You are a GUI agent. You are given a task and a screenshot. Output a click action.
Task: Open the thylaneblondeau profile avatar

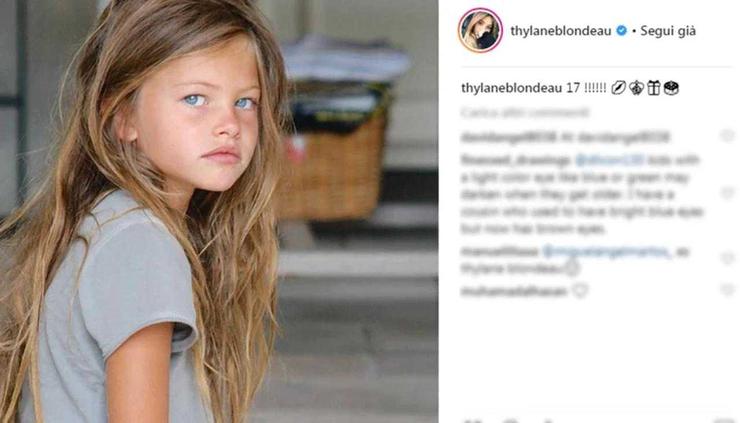click(x=480, y=31)
